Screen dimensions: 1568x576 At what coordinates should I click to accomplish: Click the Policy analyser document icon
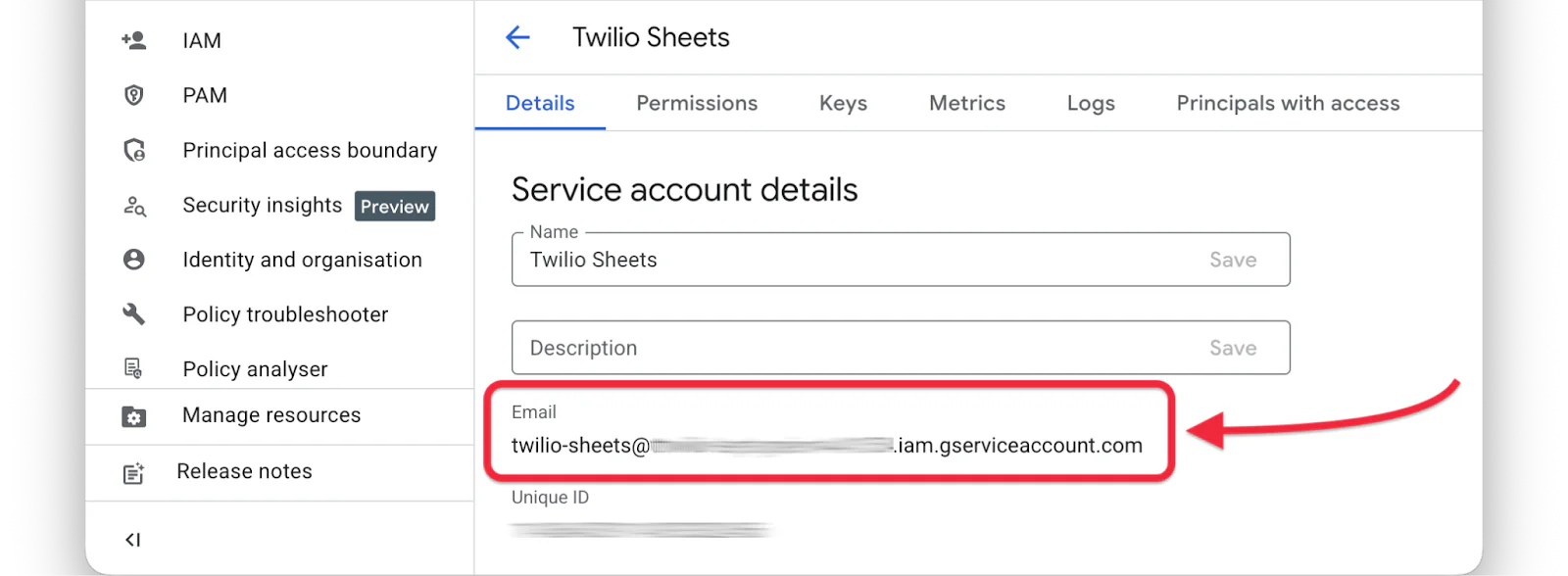[x=134, y=368]
